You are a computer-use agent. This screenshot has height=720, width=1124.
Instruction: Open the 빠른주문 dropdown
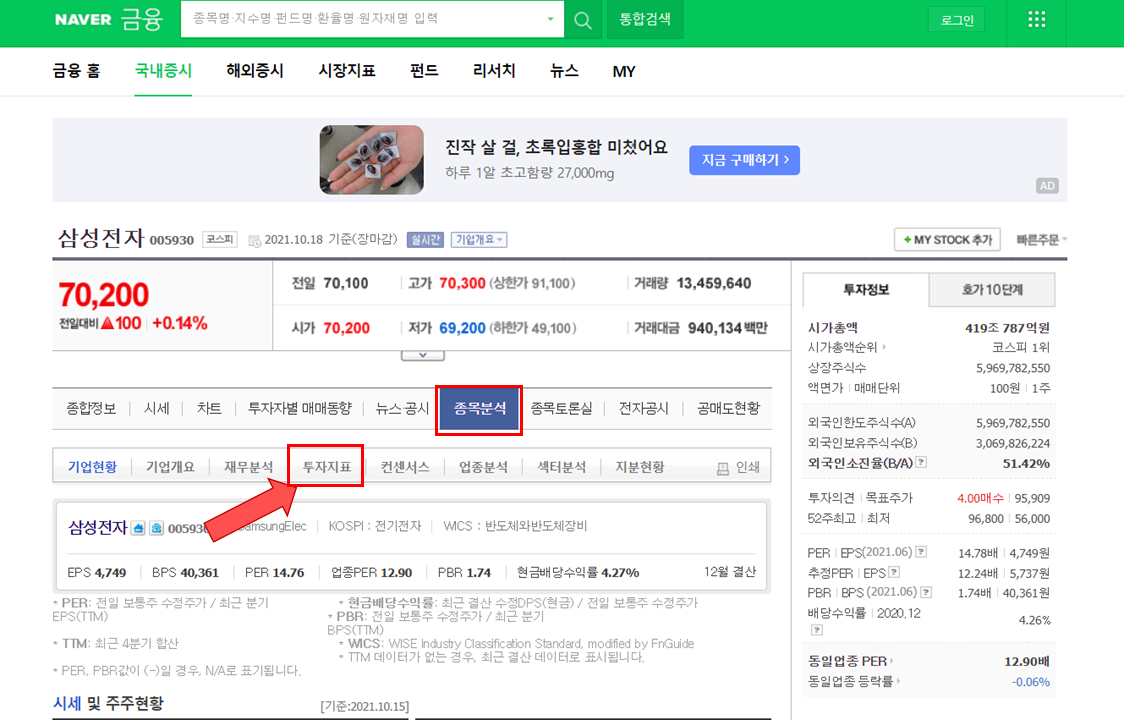1042,240
